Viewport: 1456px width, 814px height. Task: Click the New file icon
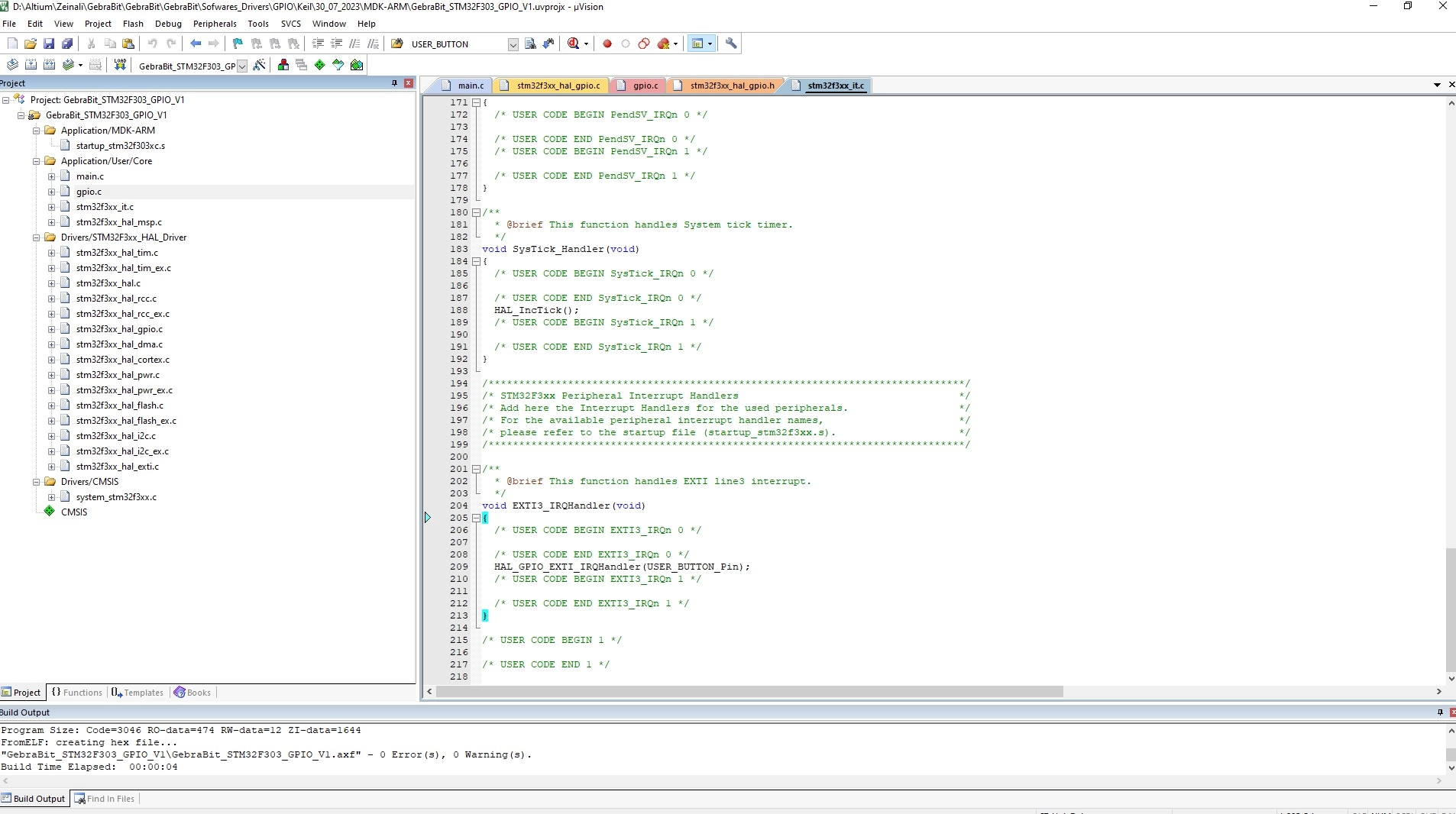pyautogui.click(x=12, y=44)
